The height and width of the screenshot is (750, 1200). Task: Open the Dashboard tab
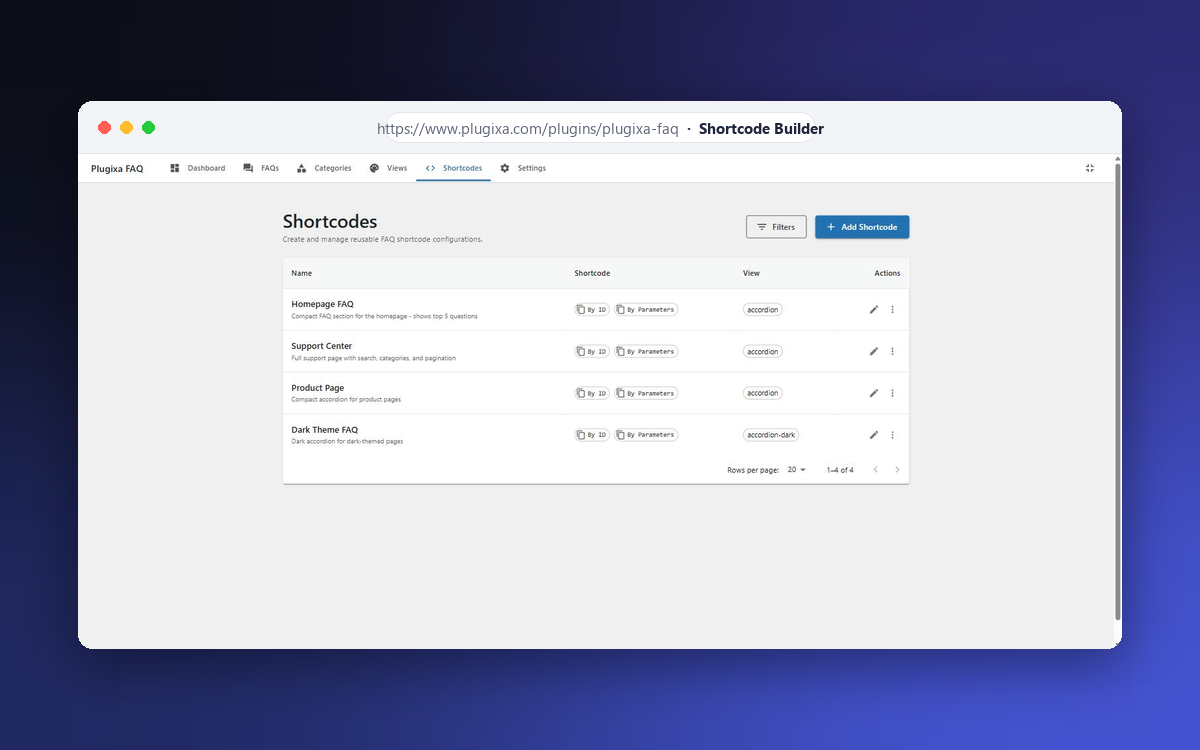[197, 168]
